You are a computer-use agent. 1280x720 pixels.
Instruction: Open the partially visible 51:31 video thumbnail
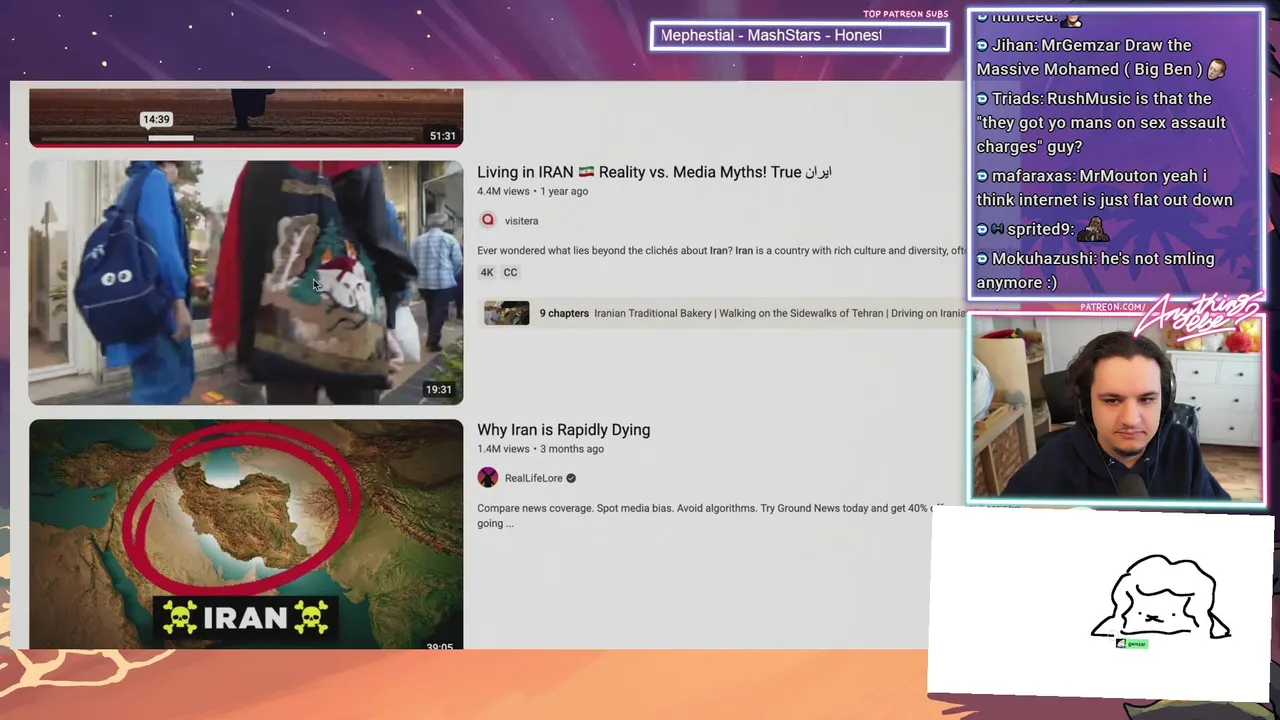(246, 117)
